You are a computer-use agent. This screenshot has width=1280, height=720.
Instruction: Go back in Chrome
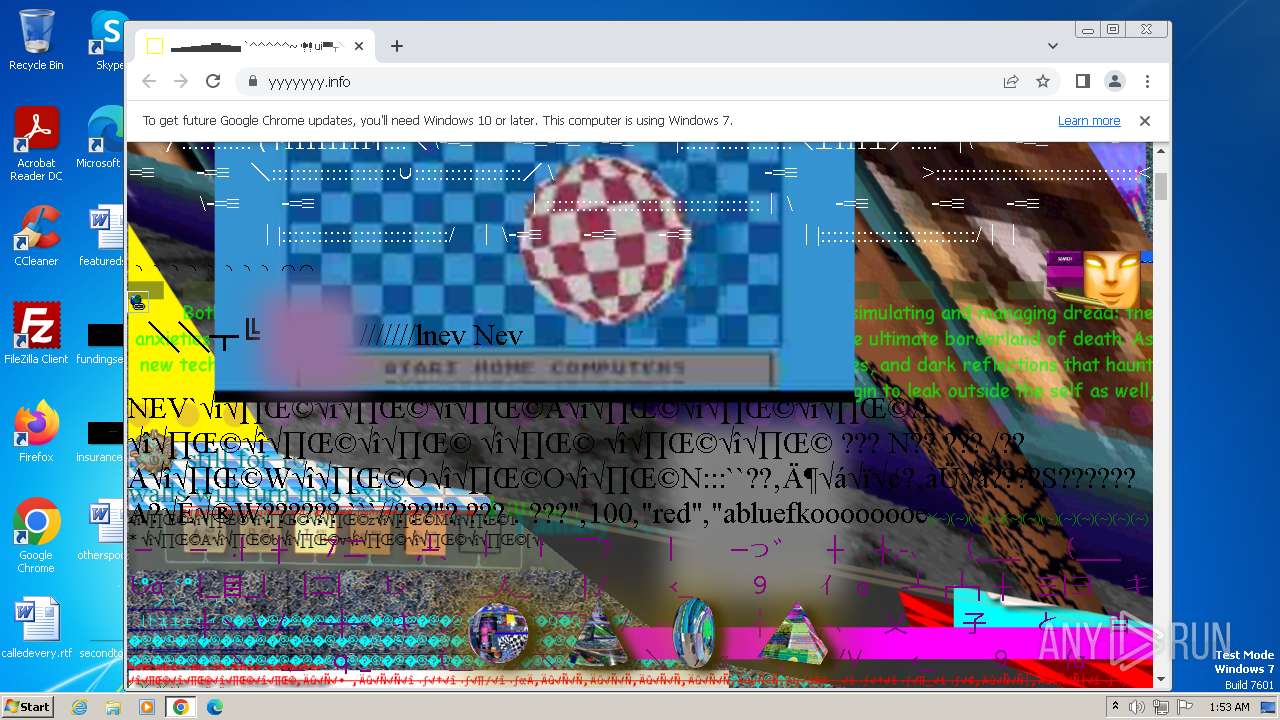click(x=149, y=82)
